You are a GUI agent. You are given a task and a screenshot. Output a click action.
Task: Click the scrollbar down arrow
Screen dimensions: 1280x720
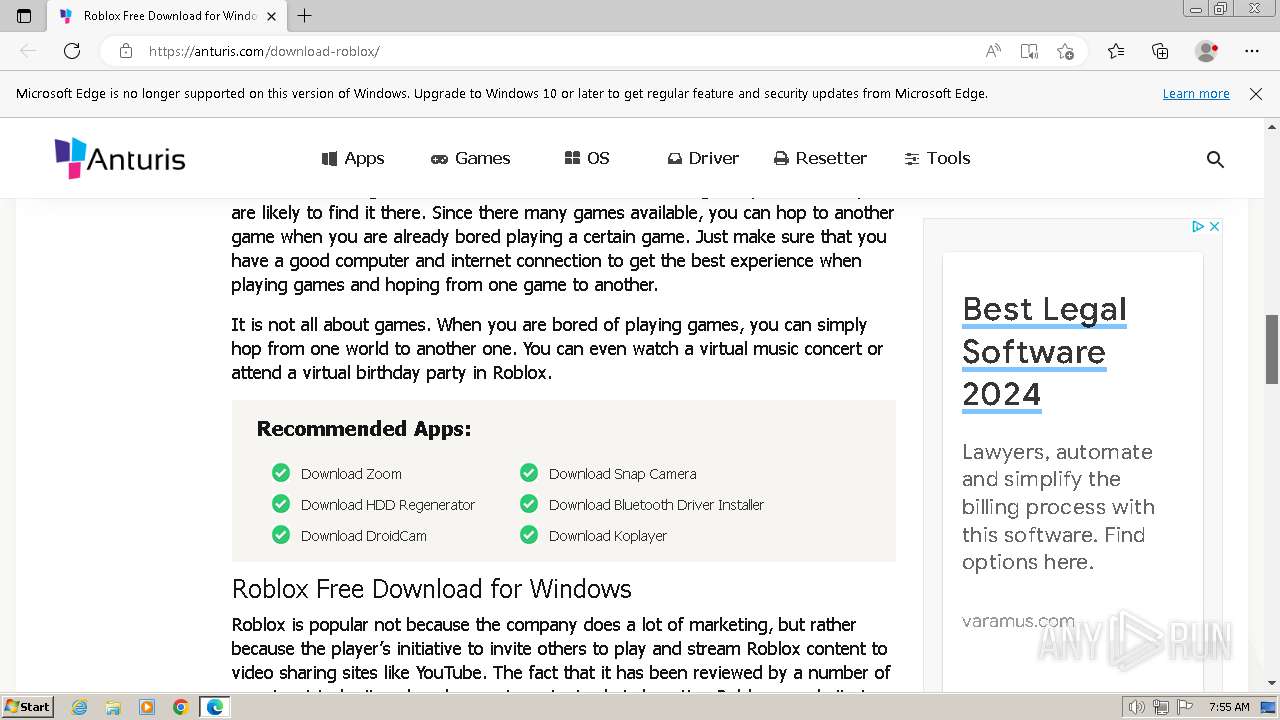coord(1272,683)
